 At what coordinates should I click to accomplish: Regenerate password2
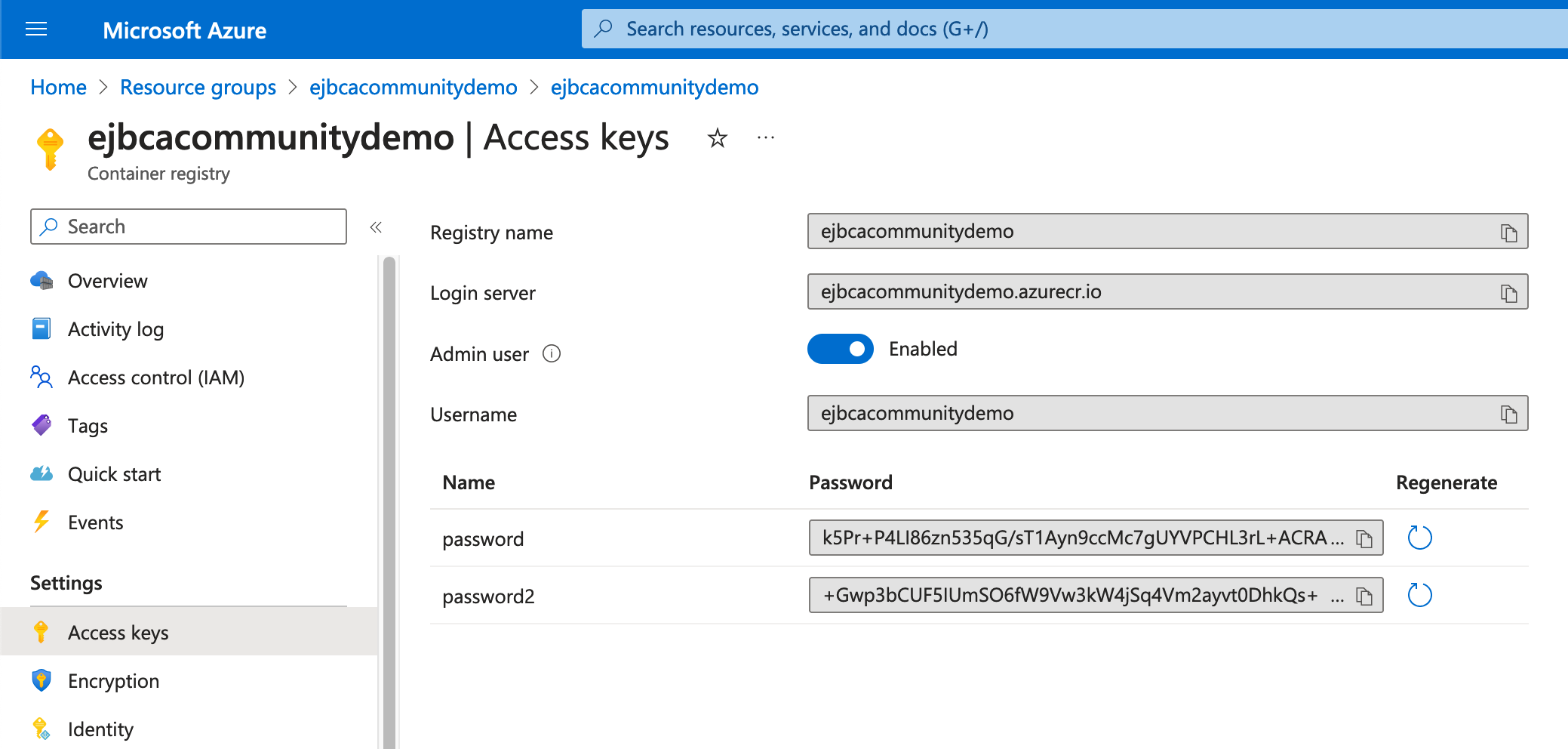click(1419, 595)
